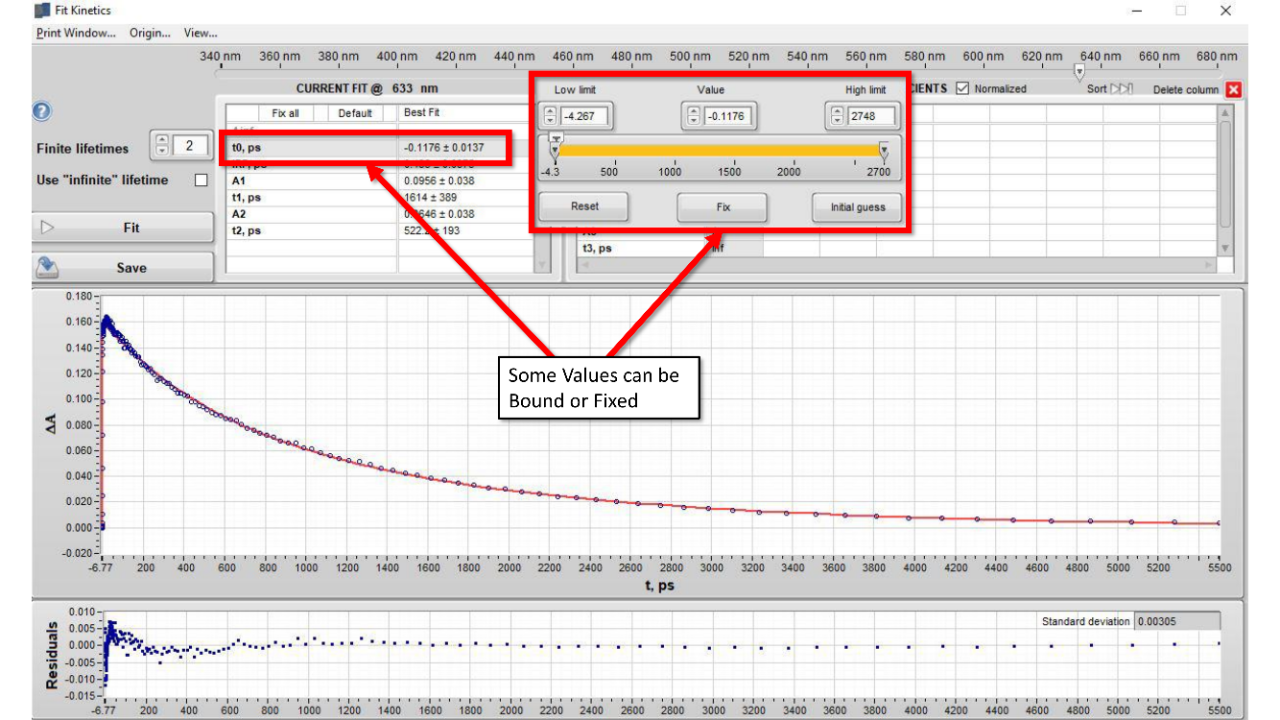Click the Sort arrows icon

[1121, 89]
